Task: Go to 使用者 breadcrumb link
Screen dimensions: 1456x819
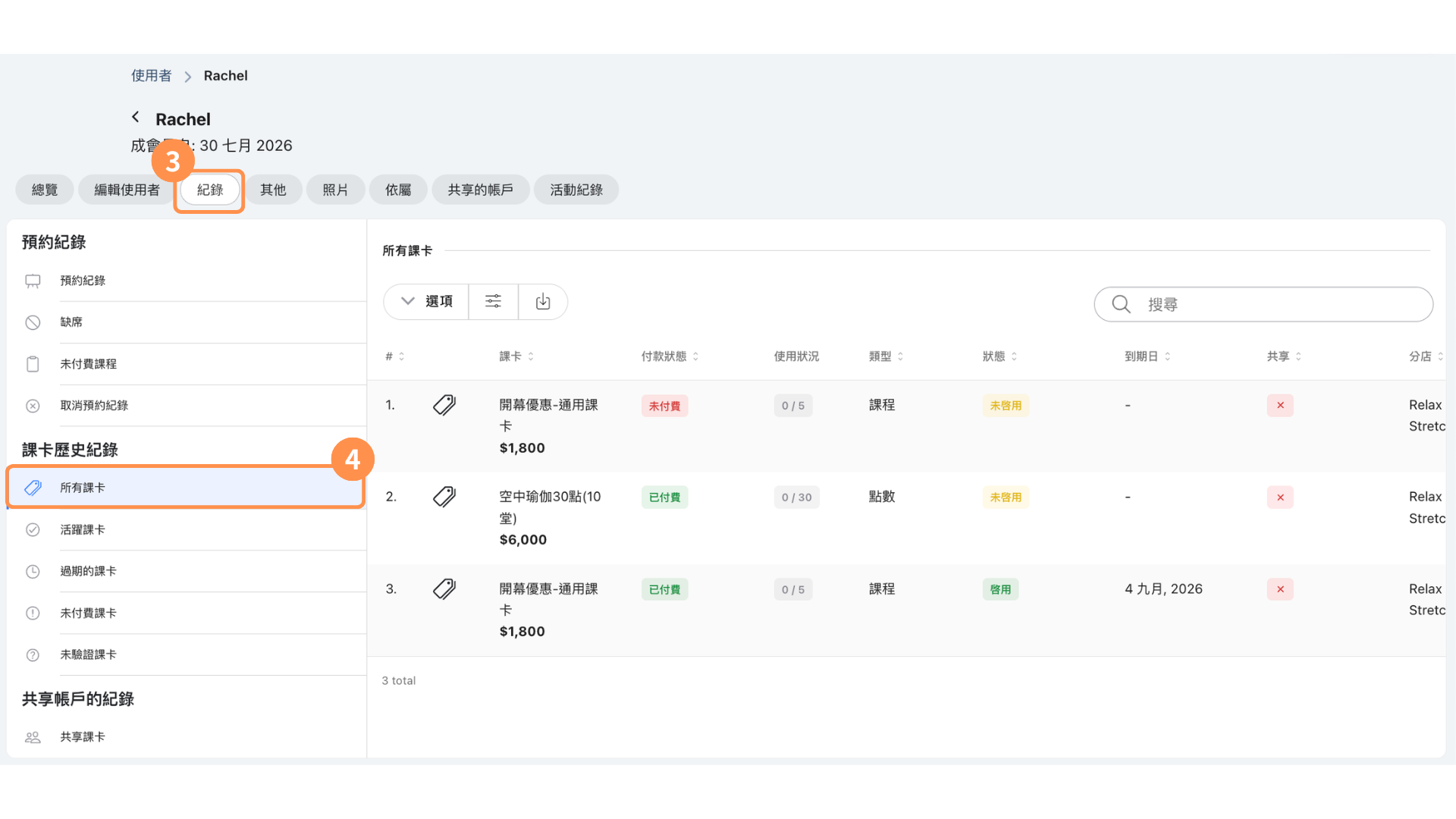Action: tap(151, 76)
